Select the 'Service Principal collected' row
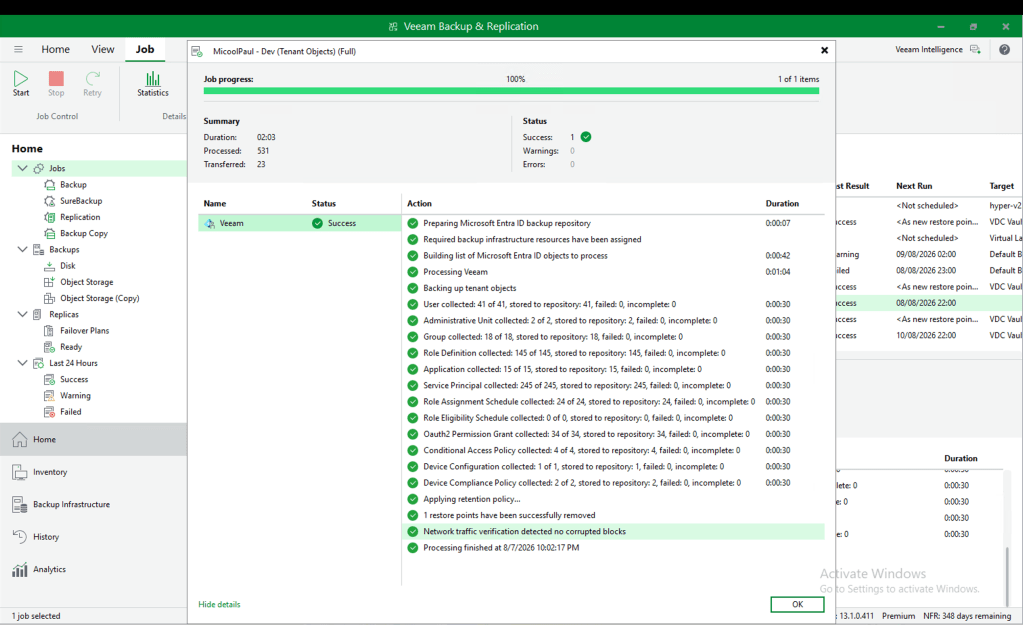Image resolution: width=1023 pixels, height=625 pixels. pos(613,386)
